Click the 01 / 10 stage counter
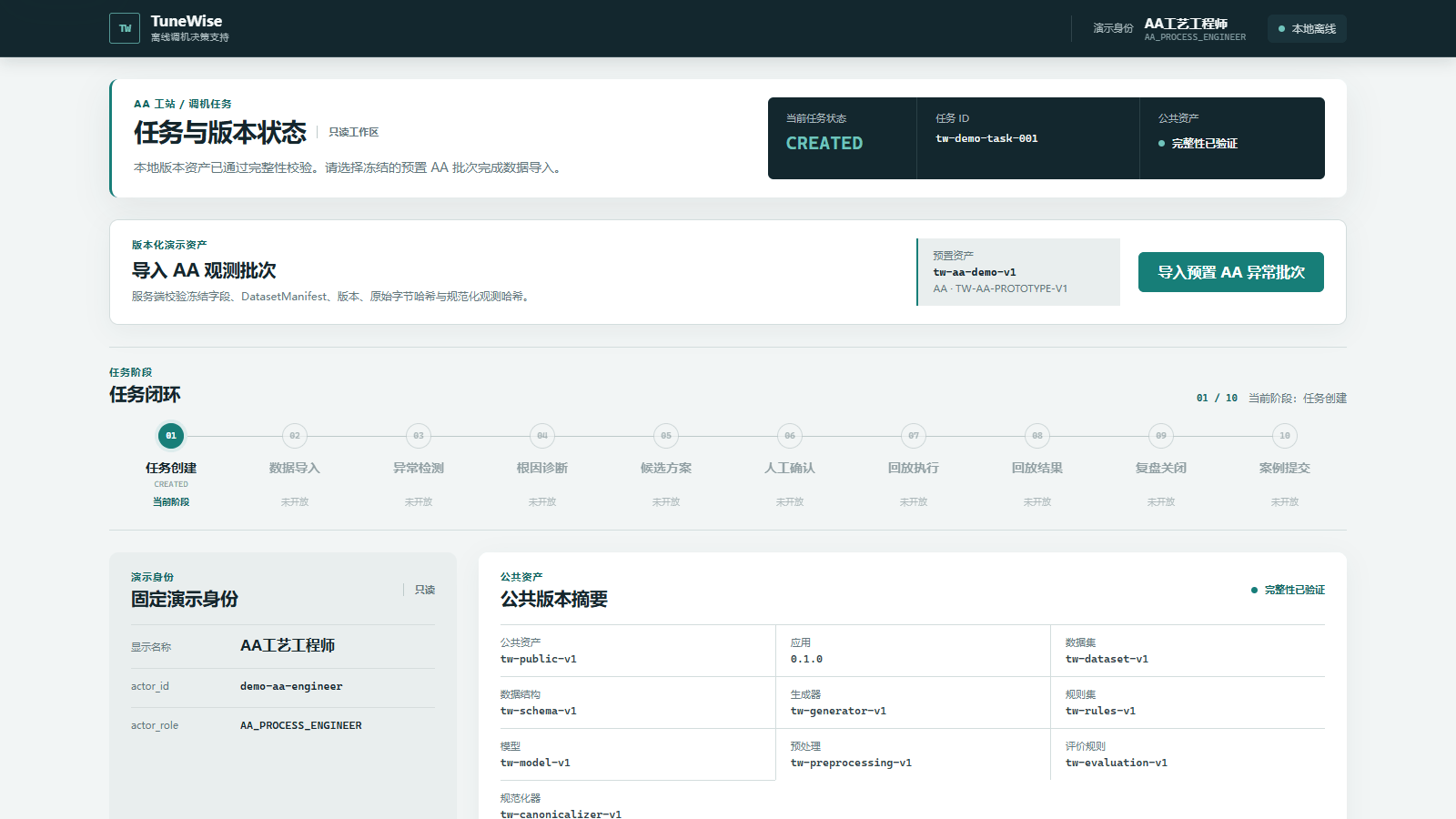 pyautogui.click(x=1217, y=399)
